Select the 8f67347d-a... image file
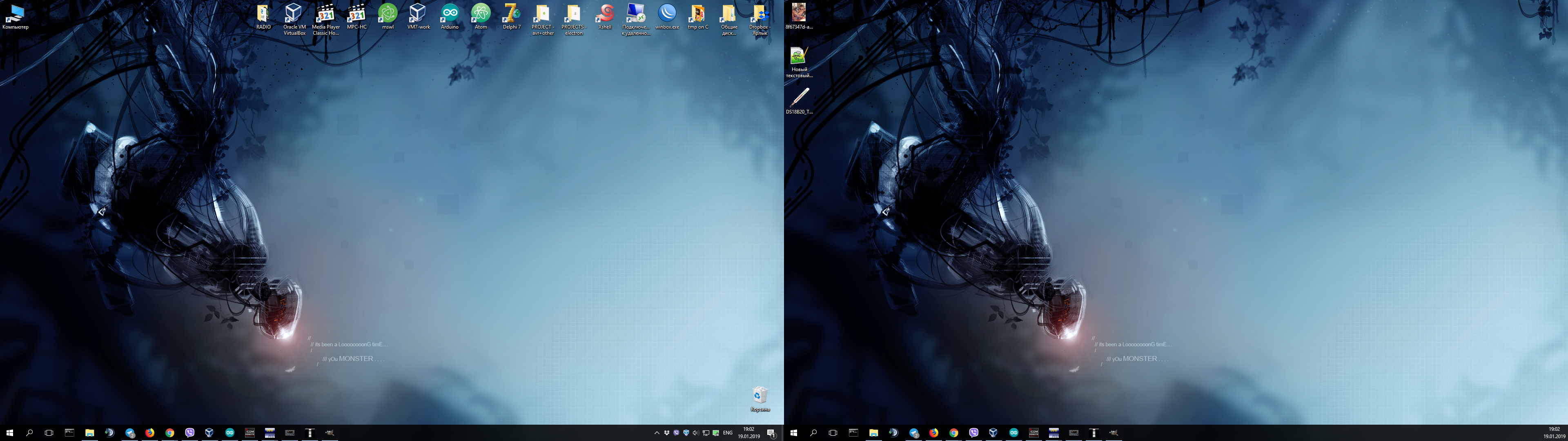 coord(799,16)
